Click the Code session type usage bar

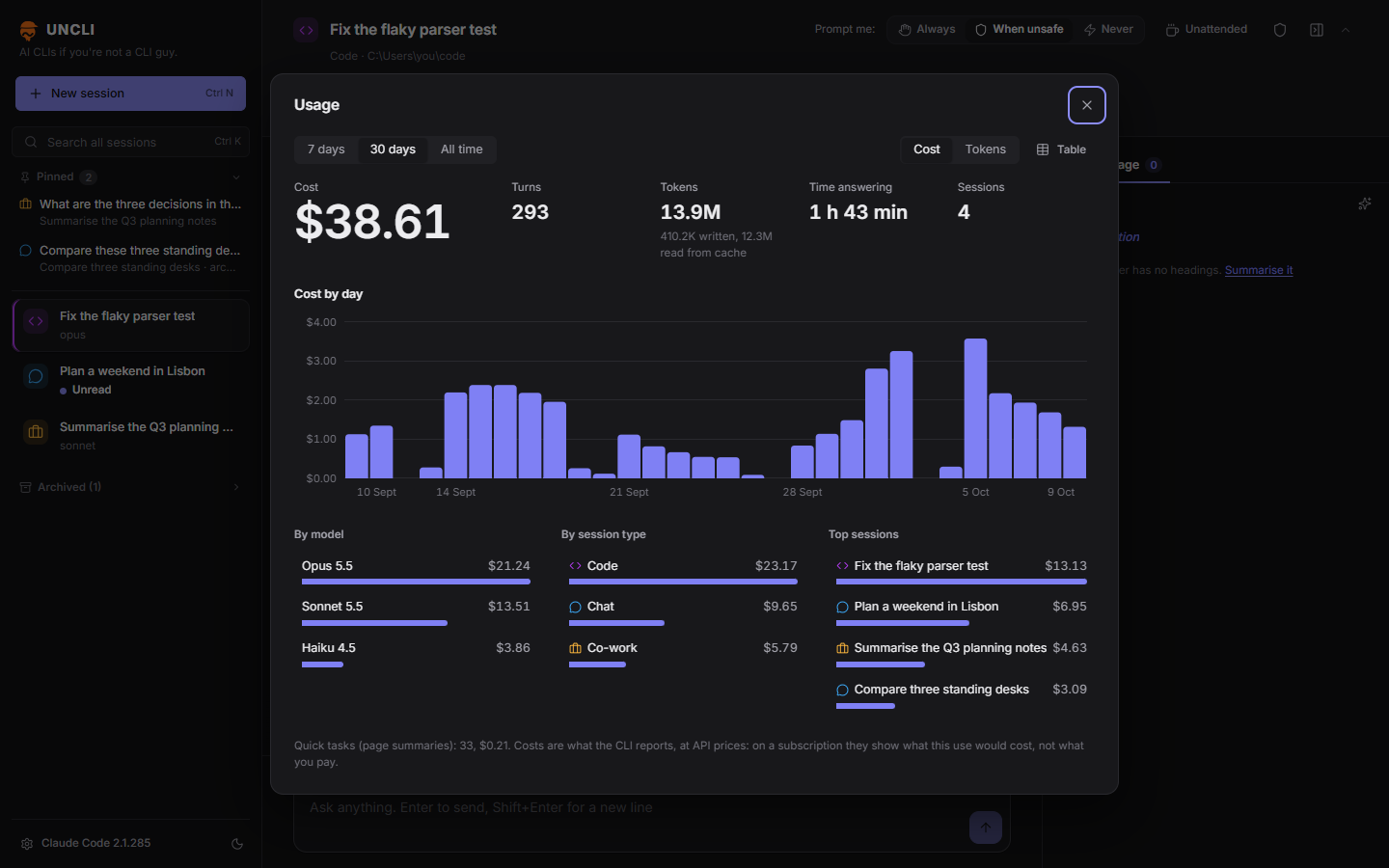(683, 582)
